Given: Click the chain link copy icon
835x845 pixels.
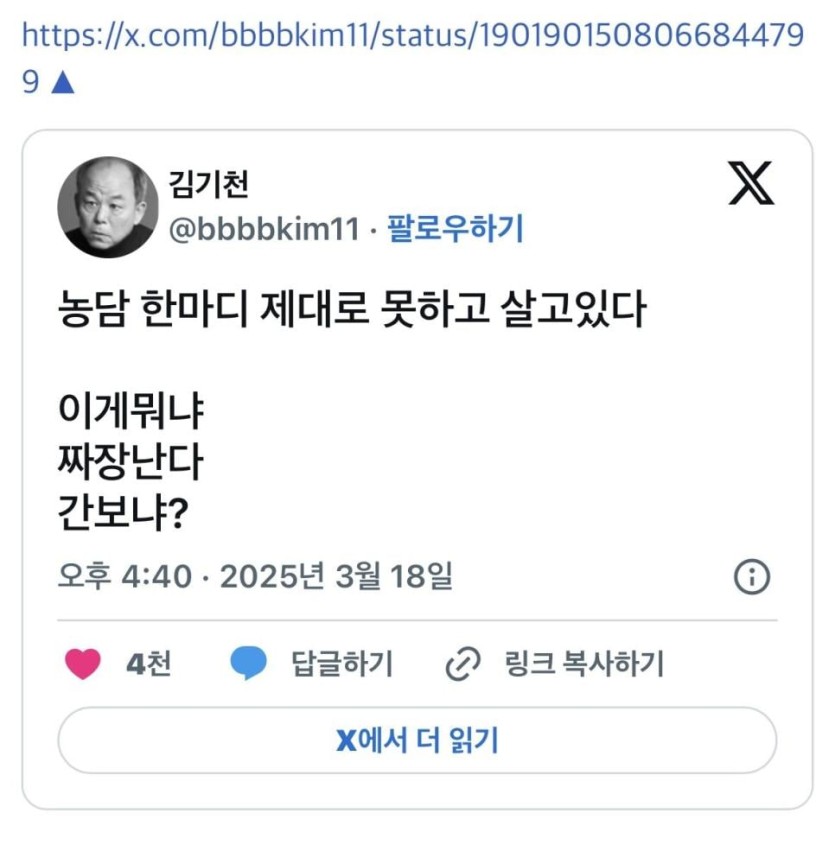Looking at the screenshot, I should click(462, 664).
